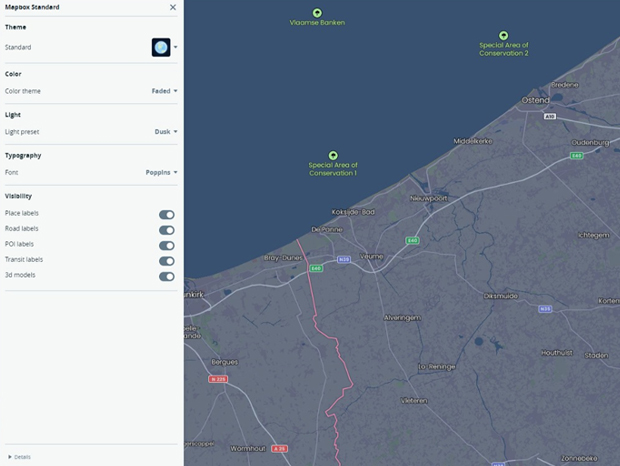The height and width of the screenshot is (466, 620).
Task: Click the Staden town label
Action: click(596, 356)
